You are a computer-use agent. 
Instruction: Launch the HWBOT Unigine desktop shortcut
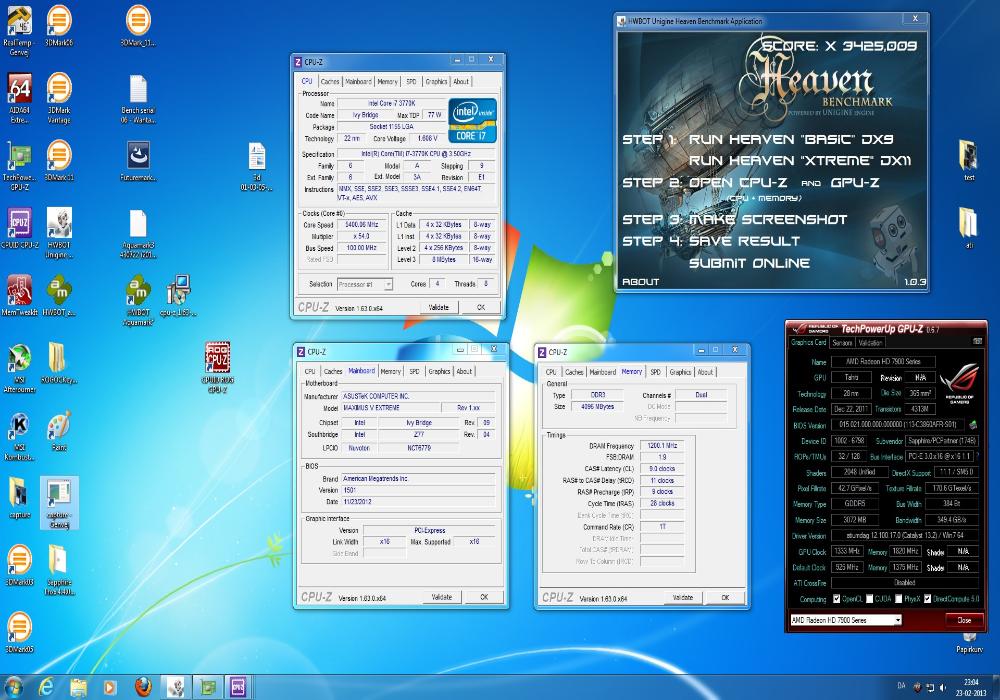(59, 233)
